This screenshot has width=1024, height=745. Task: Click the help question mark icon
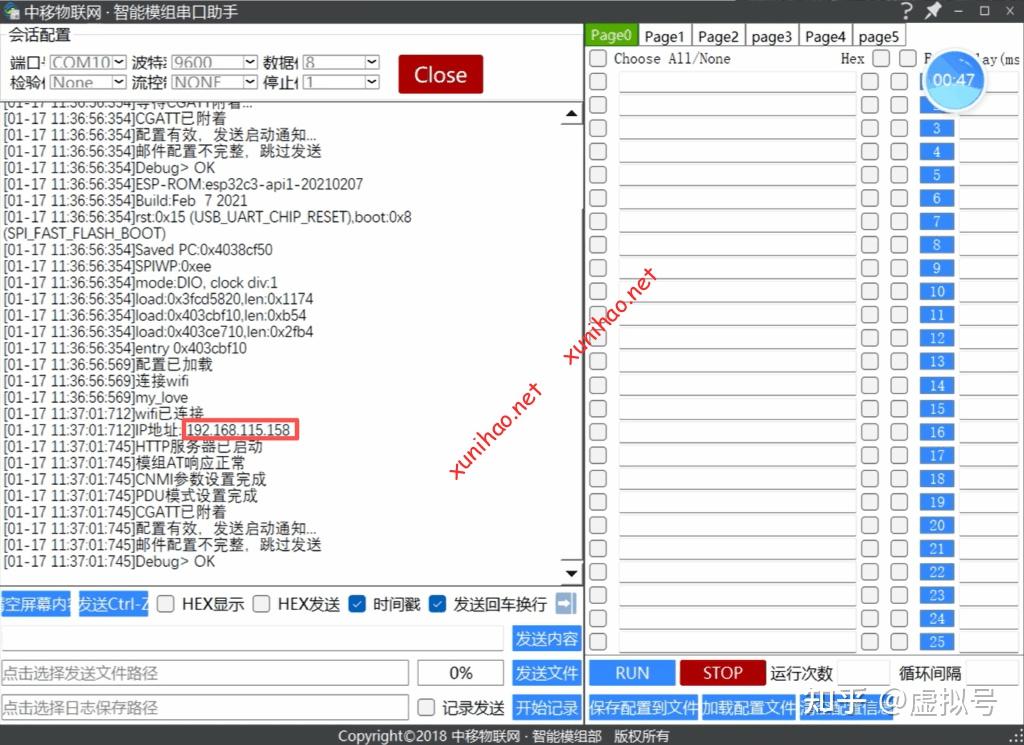[x=907, y=11]
